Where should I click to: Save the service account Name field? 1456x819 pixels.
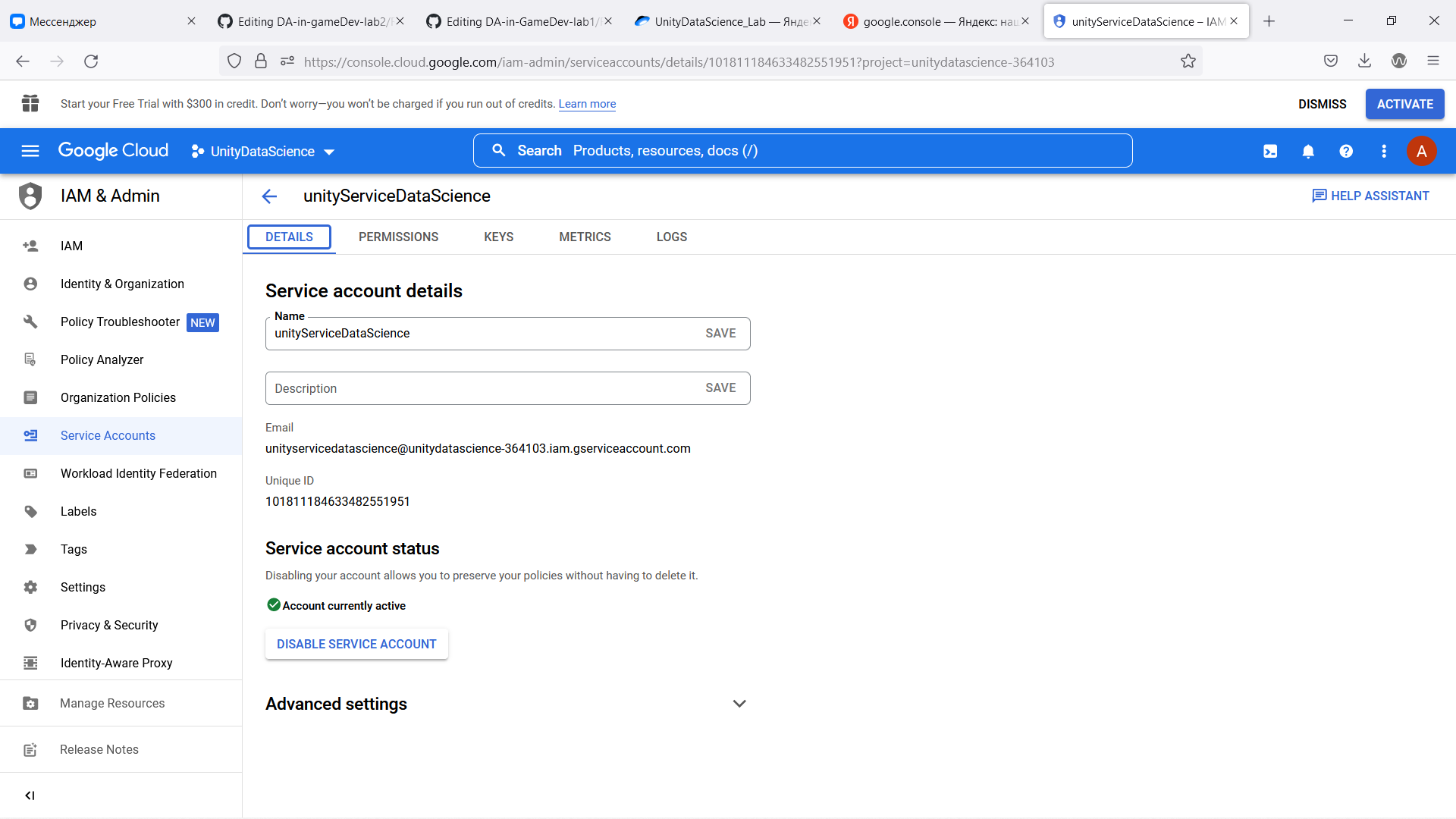coord(720,333)
